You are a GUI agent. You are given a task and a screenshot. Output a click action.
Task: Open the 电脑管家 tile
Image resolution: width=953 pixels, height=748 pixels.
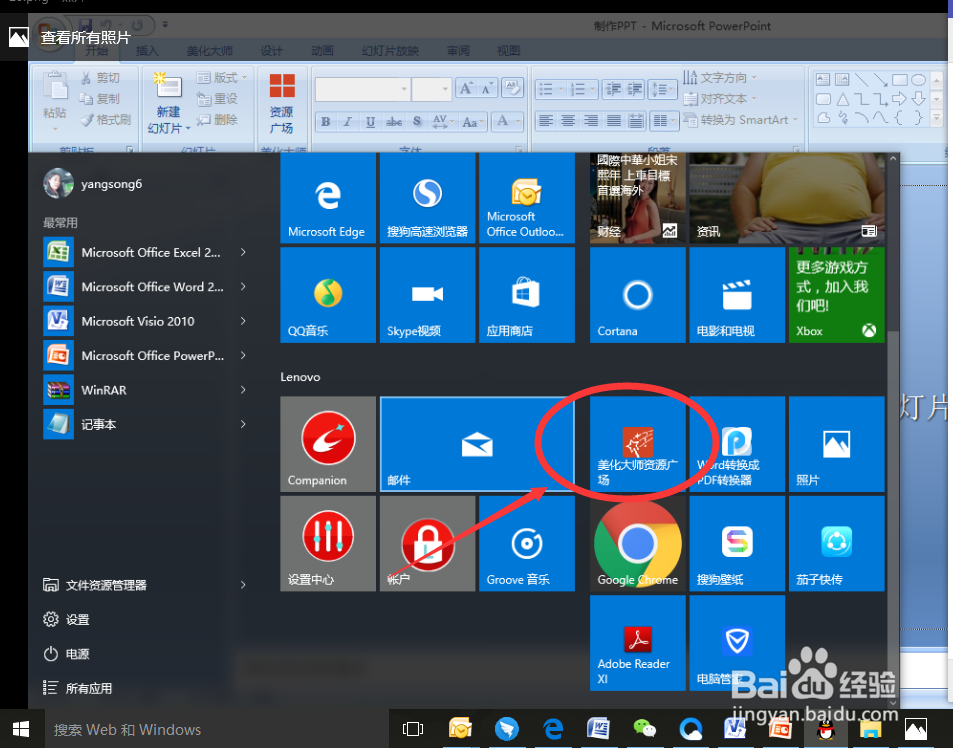pos(737,642)
